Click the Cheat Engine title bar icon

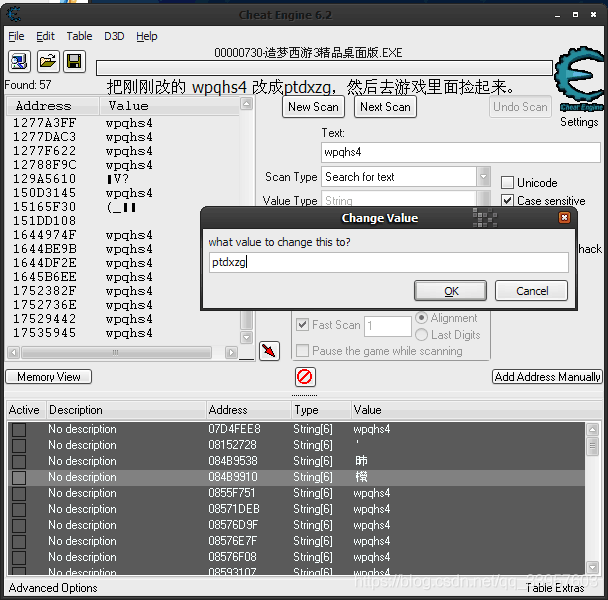click(14, 15)
